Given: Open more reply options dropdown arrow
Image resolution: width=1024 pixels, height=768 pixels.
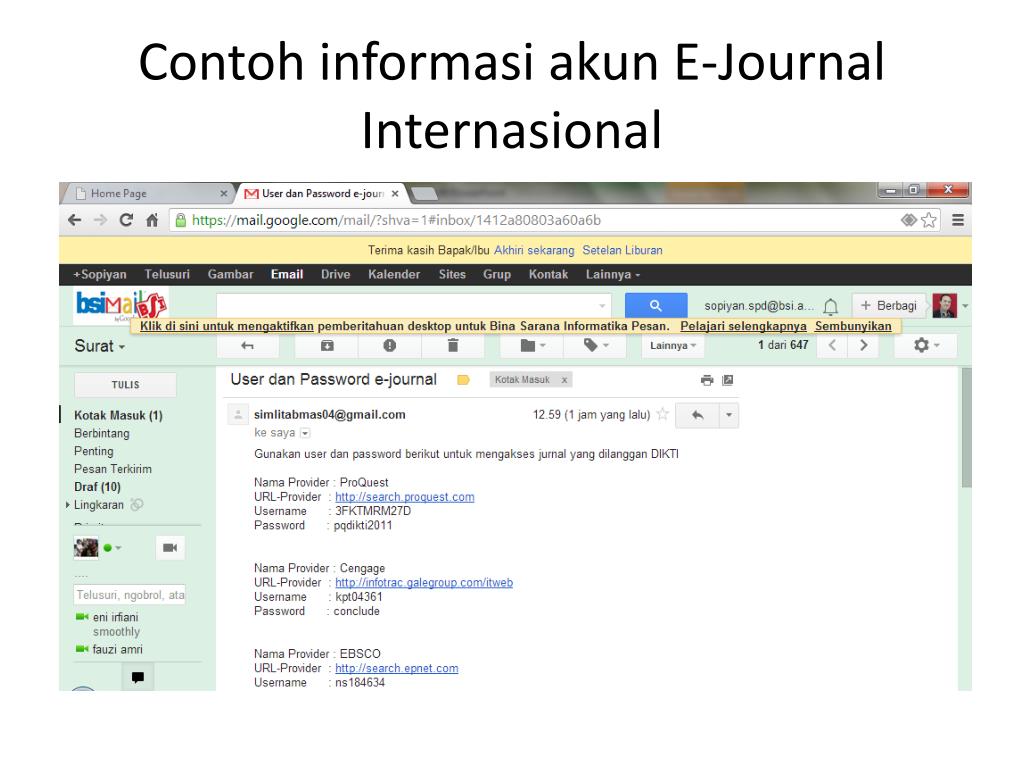Looking at the screenshot, I should tap(729, 415).
